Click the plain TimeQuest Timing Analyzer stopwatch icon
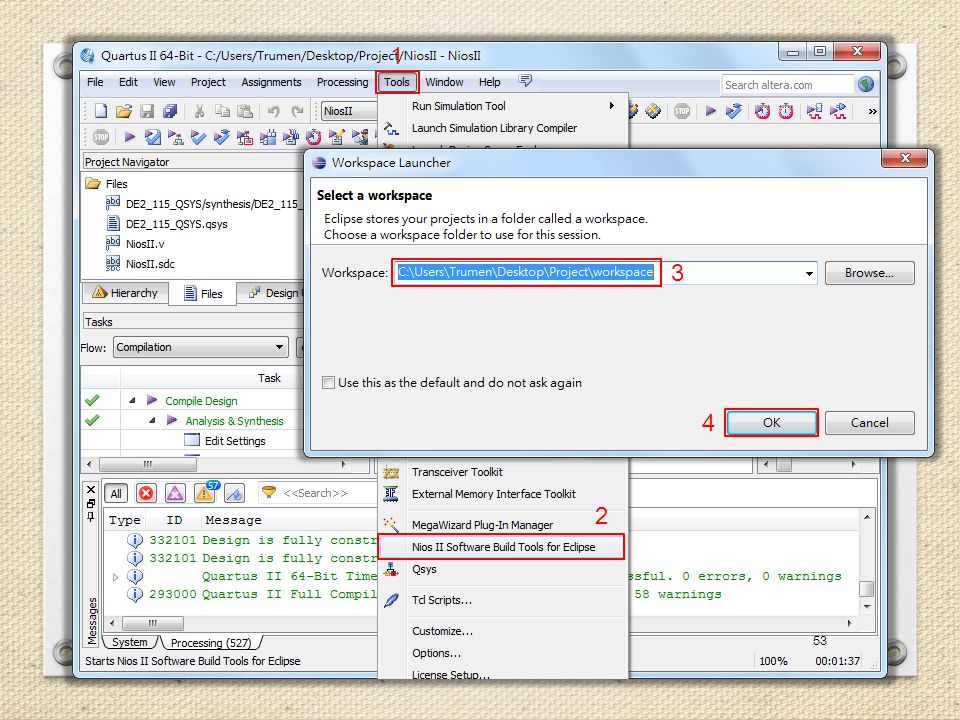Image resolution: width=960 pixels, height=720 pixels. [x=786, y=111]
